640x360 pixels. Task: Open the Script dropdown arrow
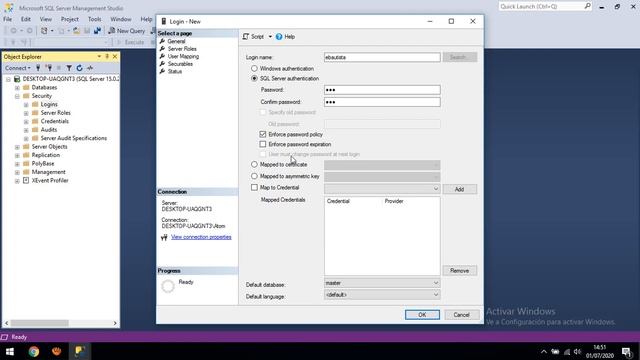tap(270, 37)
